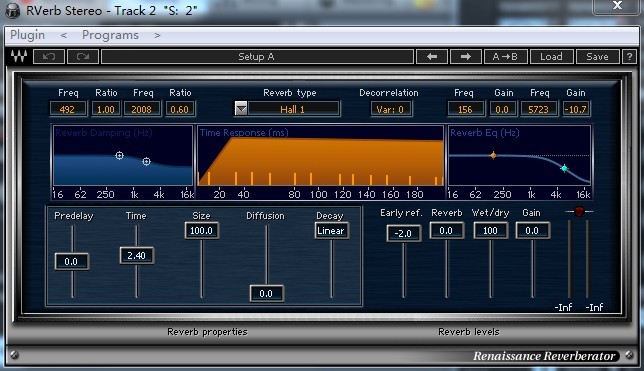Image resolution: width=644 pixels, height=371 pixels.
Task: Go to previous preset with left arrow
Action: (x=432, y=57)
